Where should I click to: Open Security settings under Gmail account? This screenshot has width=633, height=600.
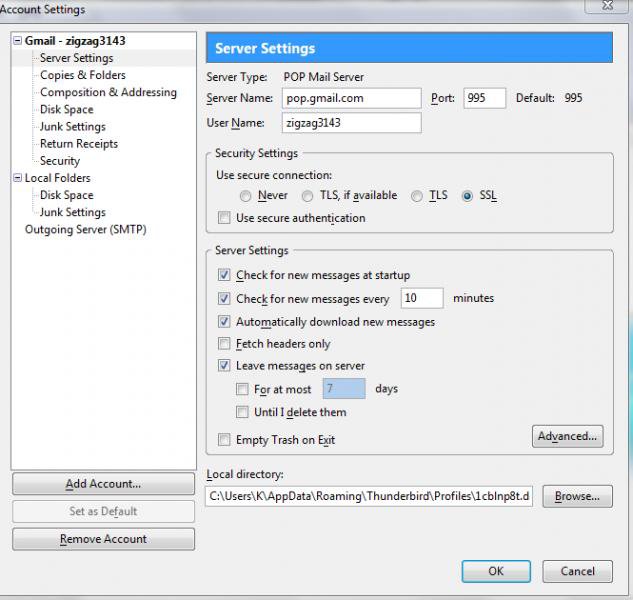(60, 161)
